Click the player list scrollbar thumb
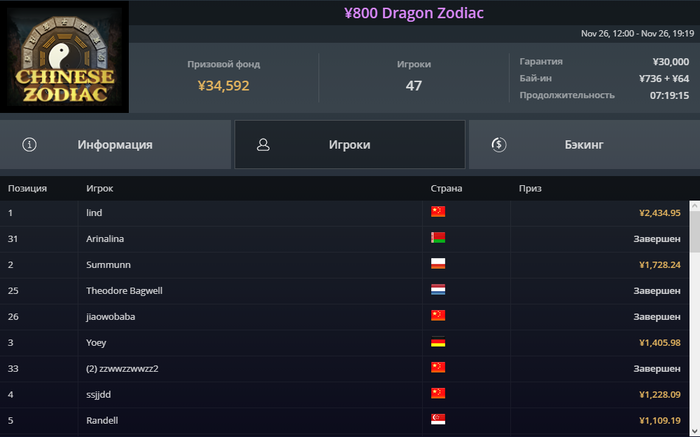700x437 pixels. [x=695, y=231]
